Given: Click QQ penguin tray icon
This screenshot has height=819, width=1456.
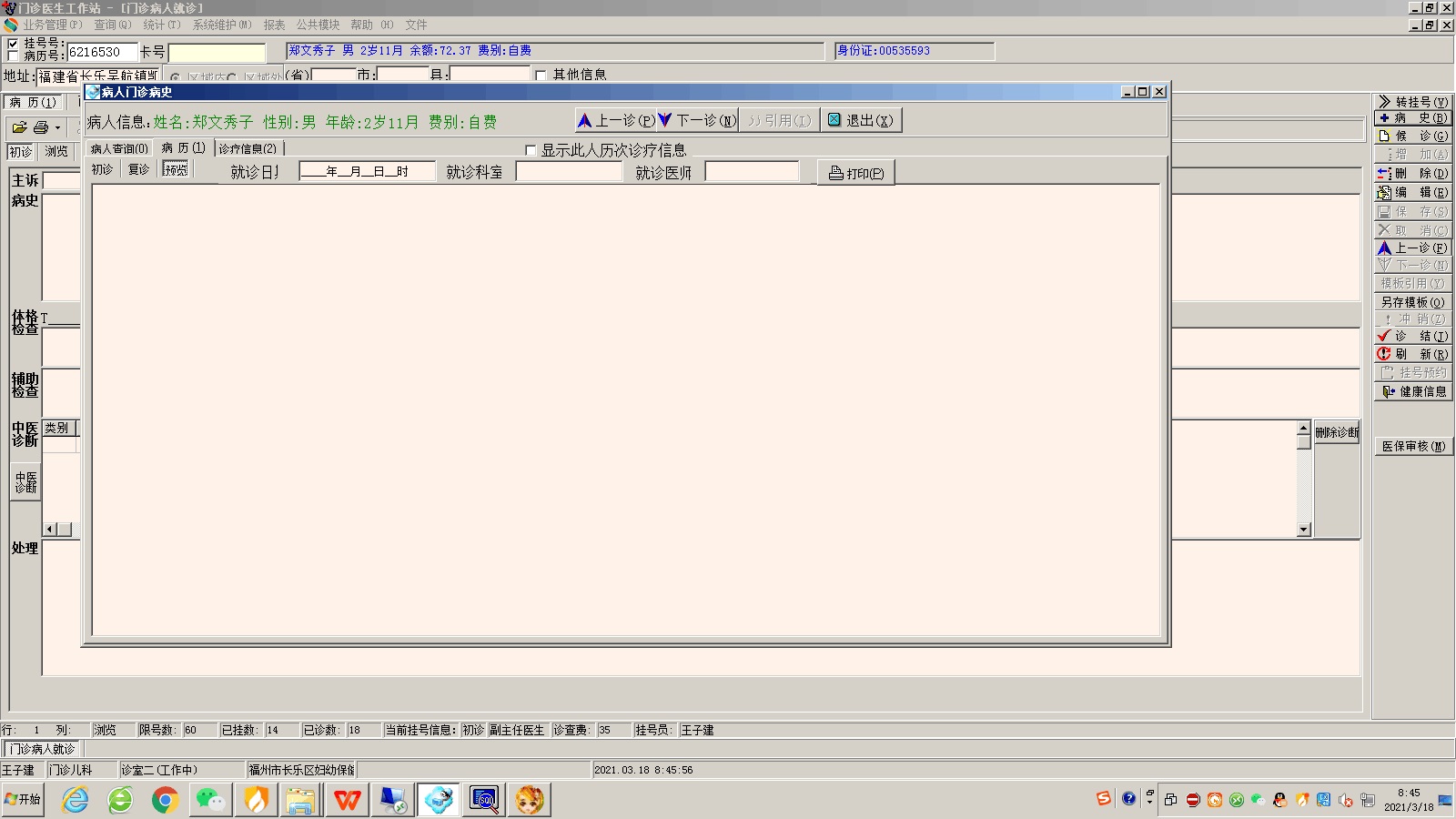Looking at the screenshot, I should pos(1280,800).
